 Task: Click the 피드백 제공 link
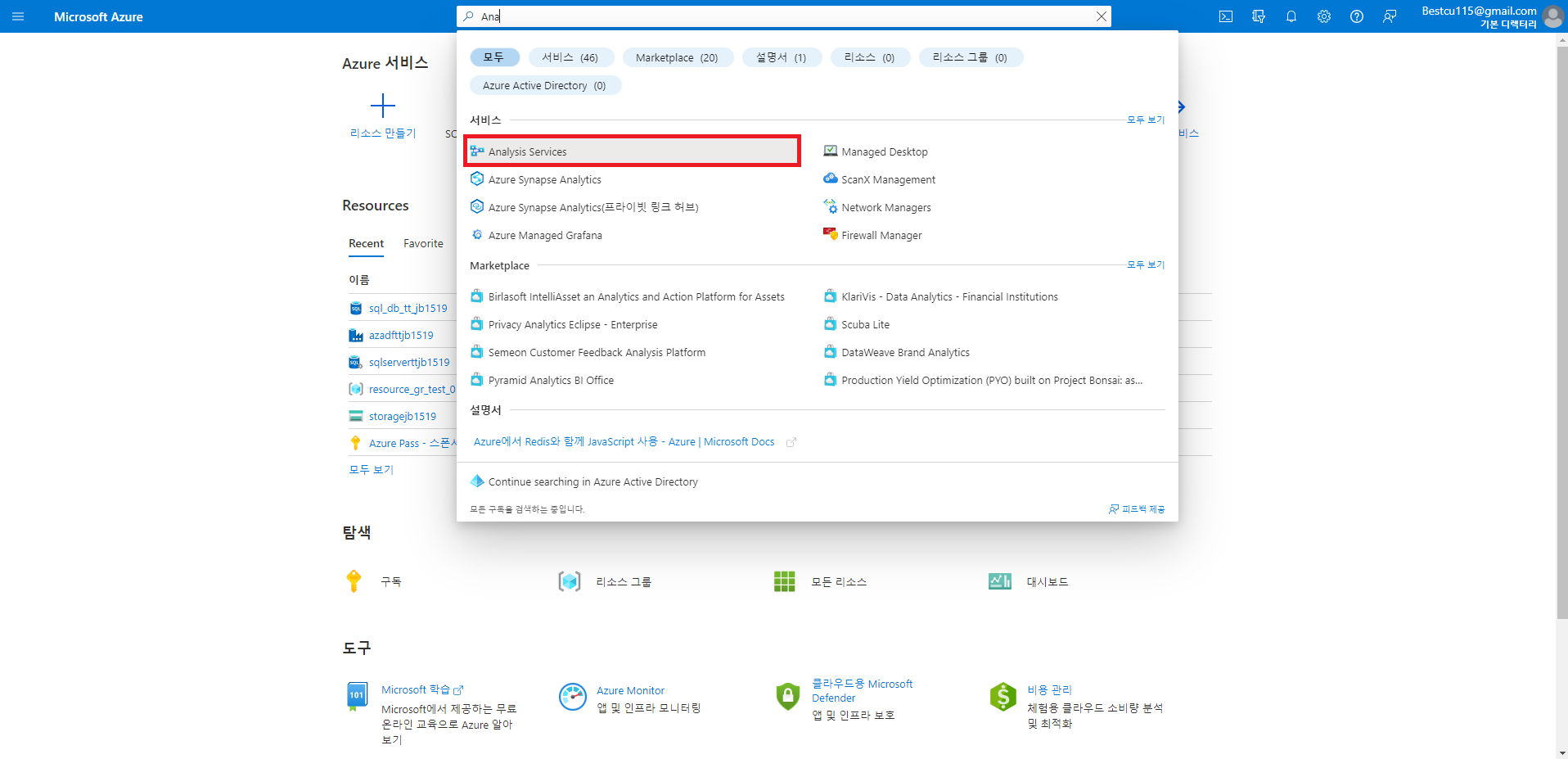click(1137, 509)
